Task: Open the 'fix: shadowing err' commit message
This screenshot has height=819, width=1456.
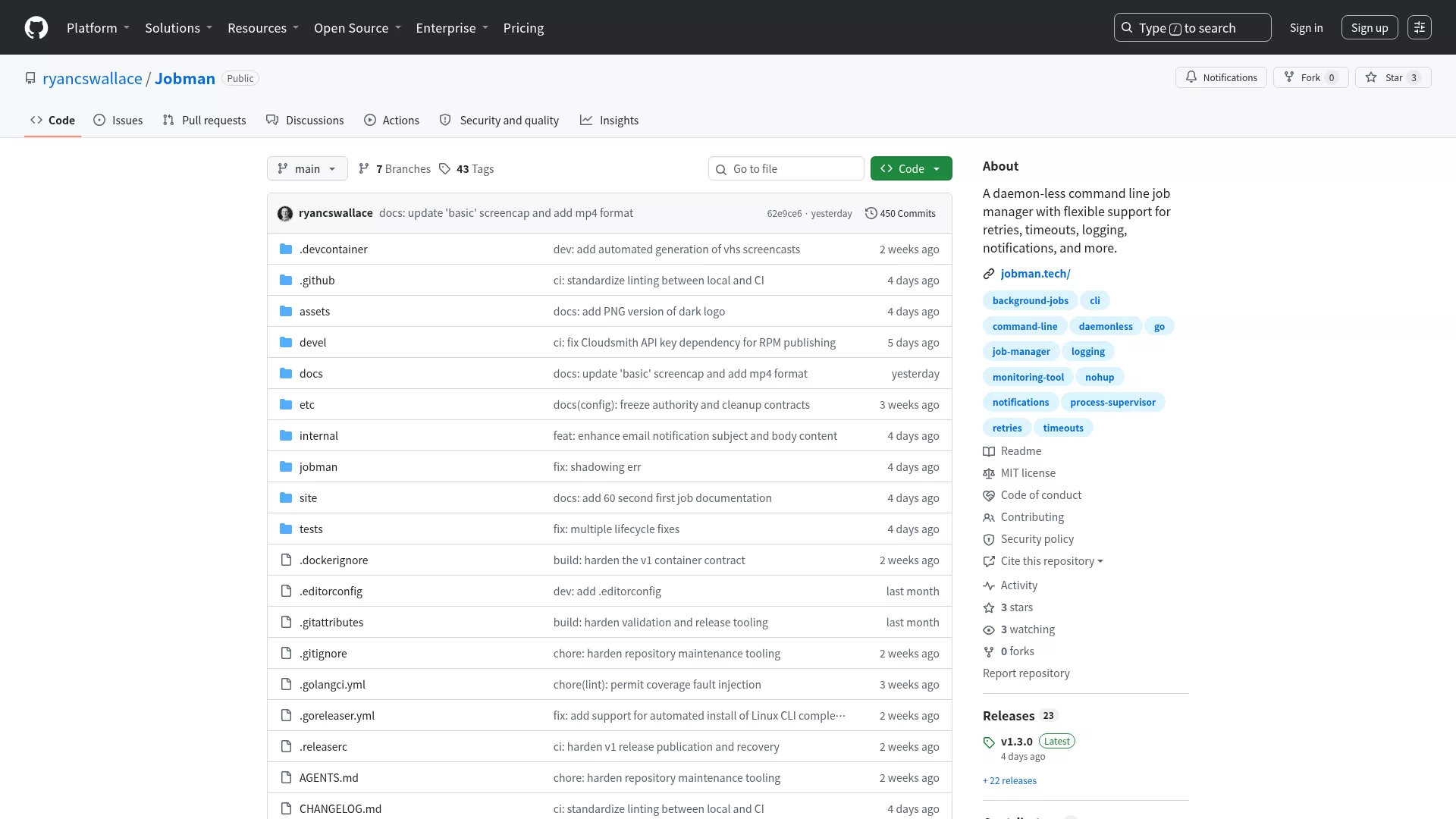Action: (597, 467)
